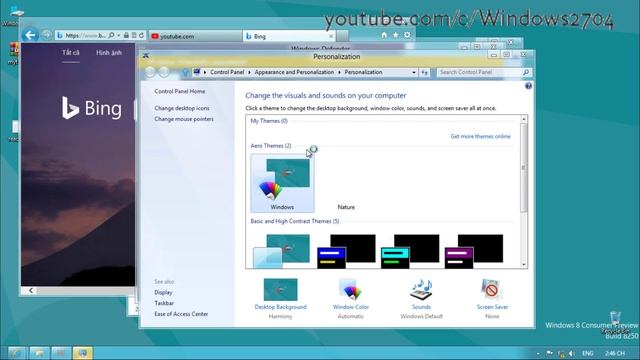Click Back button in Personalization window

point(150,72)
